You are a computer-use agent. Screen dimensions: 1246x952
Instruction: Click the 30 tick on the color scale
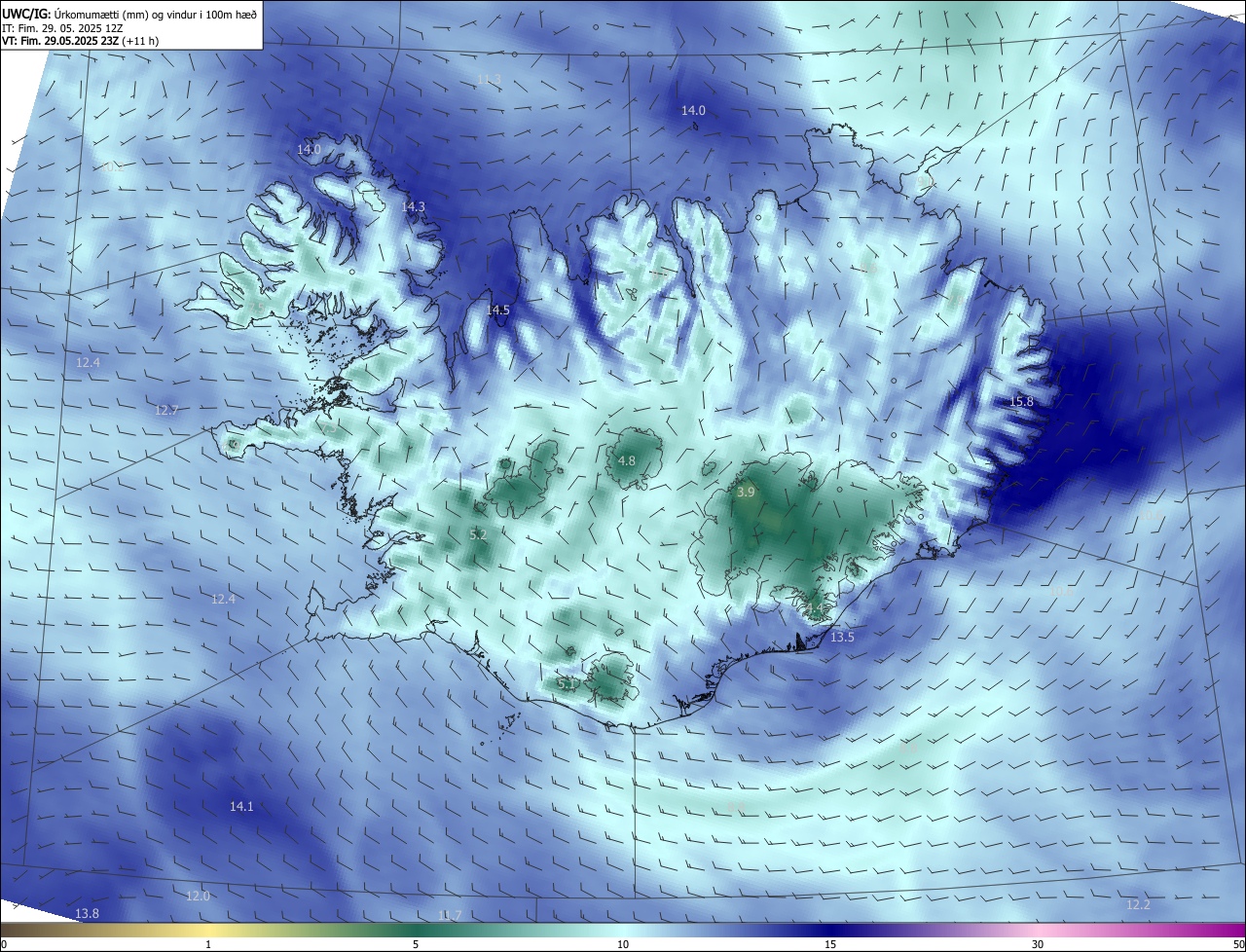(x=1038, y=945)
